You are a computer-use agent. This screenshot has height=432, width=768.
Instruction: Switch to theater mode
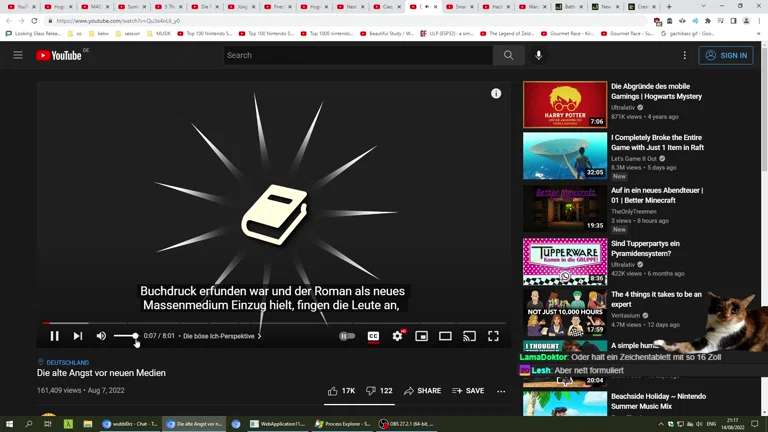[445, 337]
